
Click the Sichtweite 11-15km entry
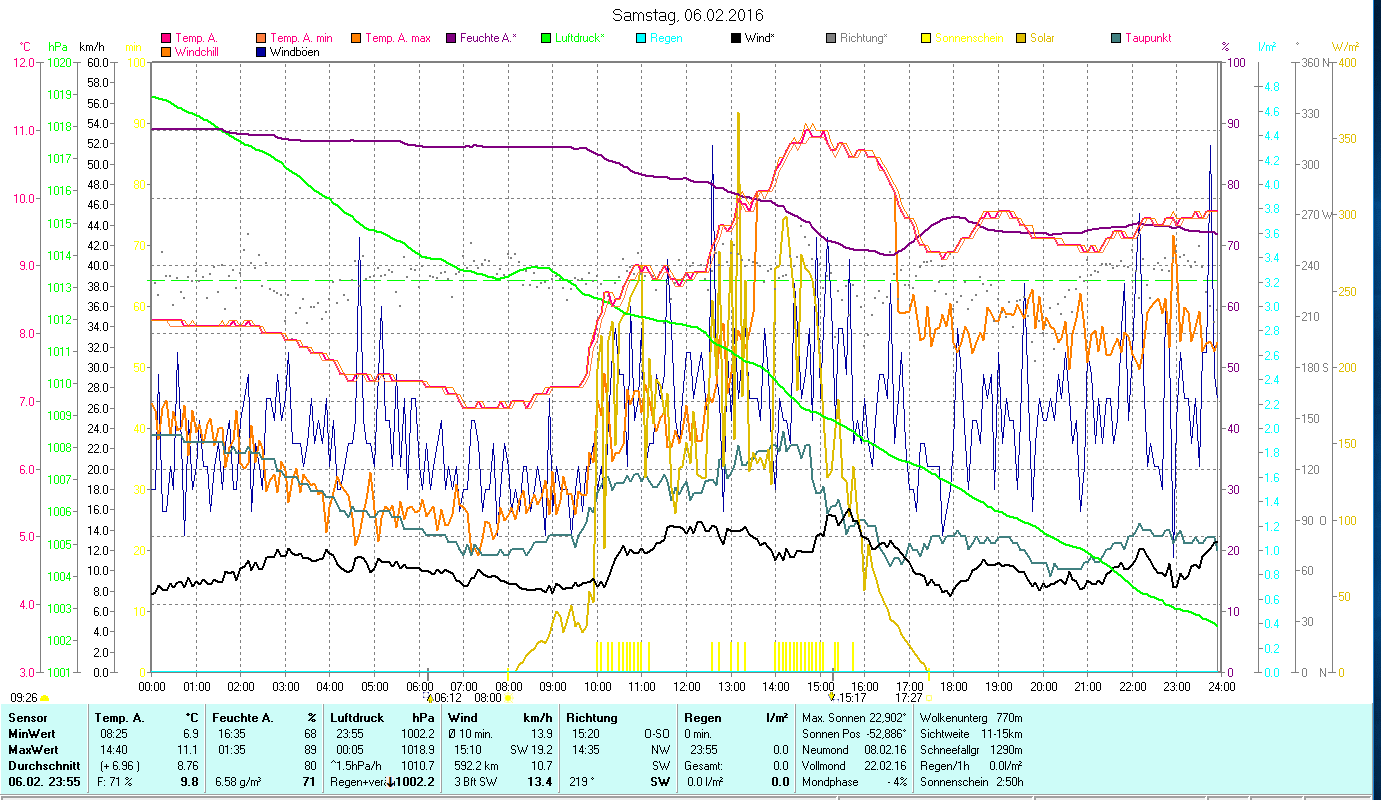point(970,734)
